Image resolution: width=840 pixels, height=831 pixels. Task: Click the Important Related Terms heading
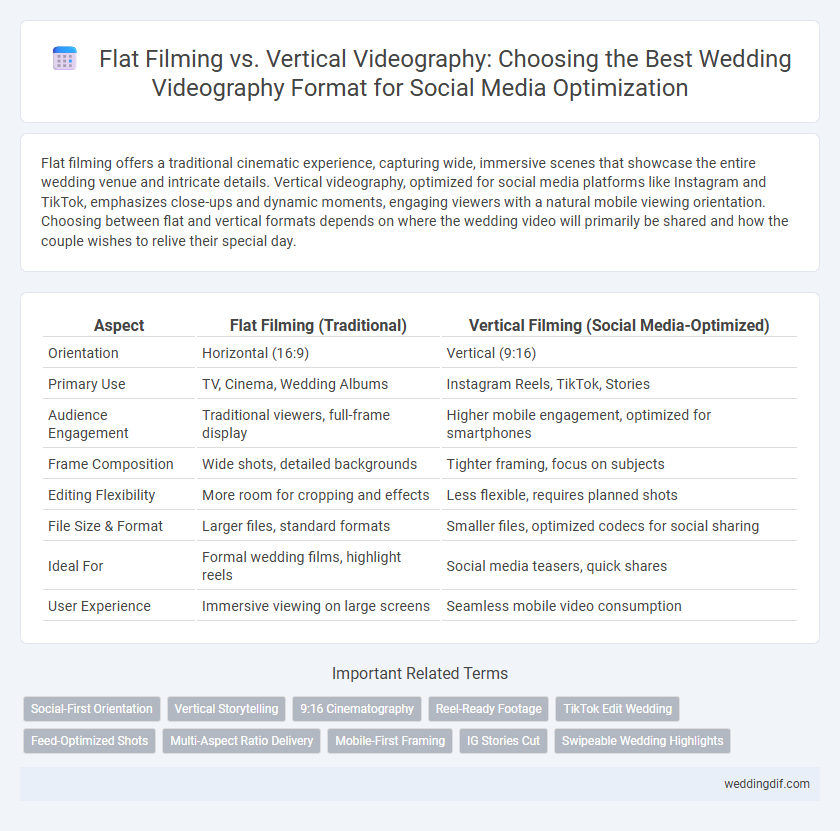pyautogui.click(x=420, y=673)
